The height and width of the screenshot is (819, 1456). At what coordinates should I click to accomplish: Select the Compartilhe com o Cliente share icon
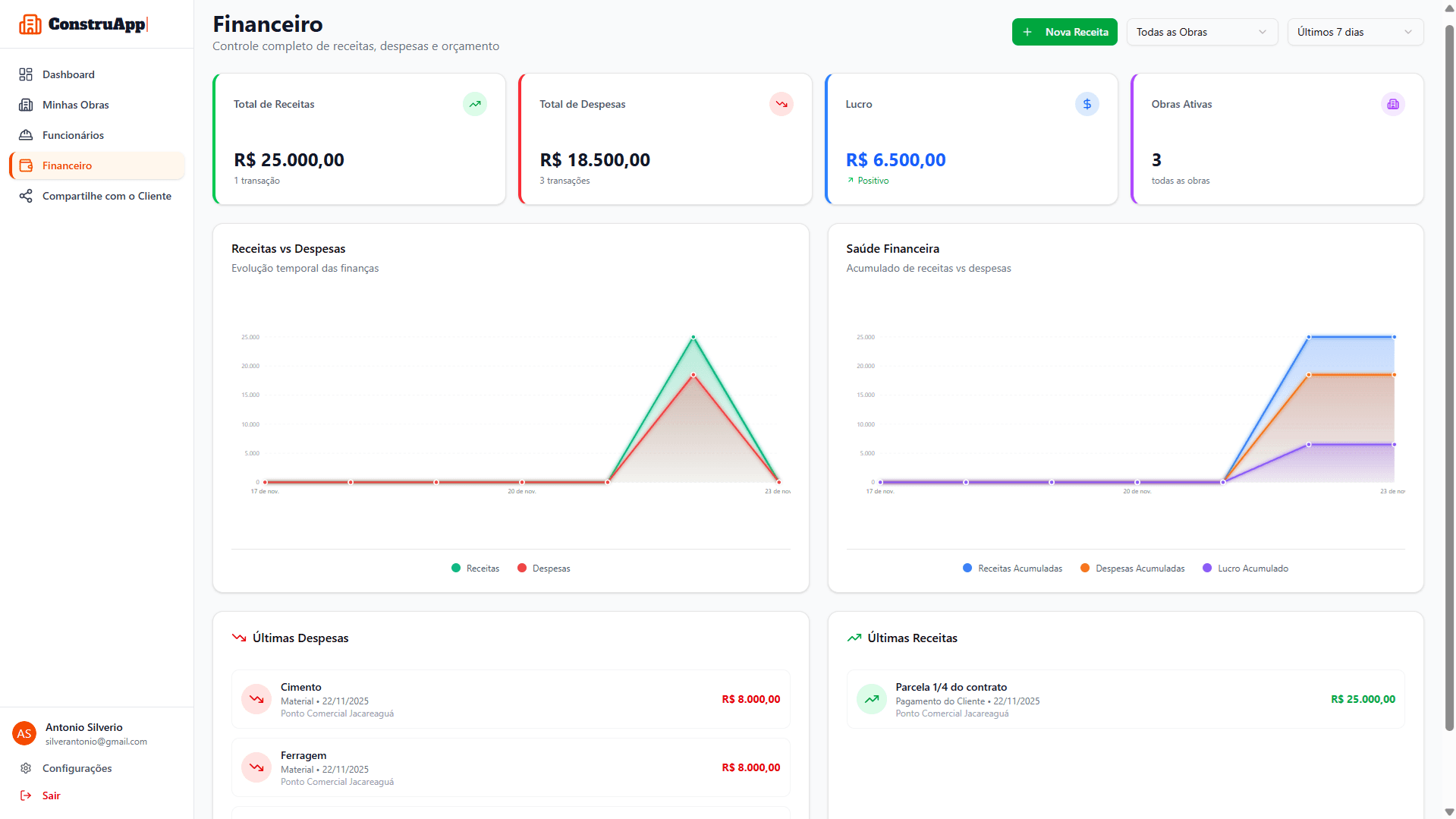click(x=27, y=196)
